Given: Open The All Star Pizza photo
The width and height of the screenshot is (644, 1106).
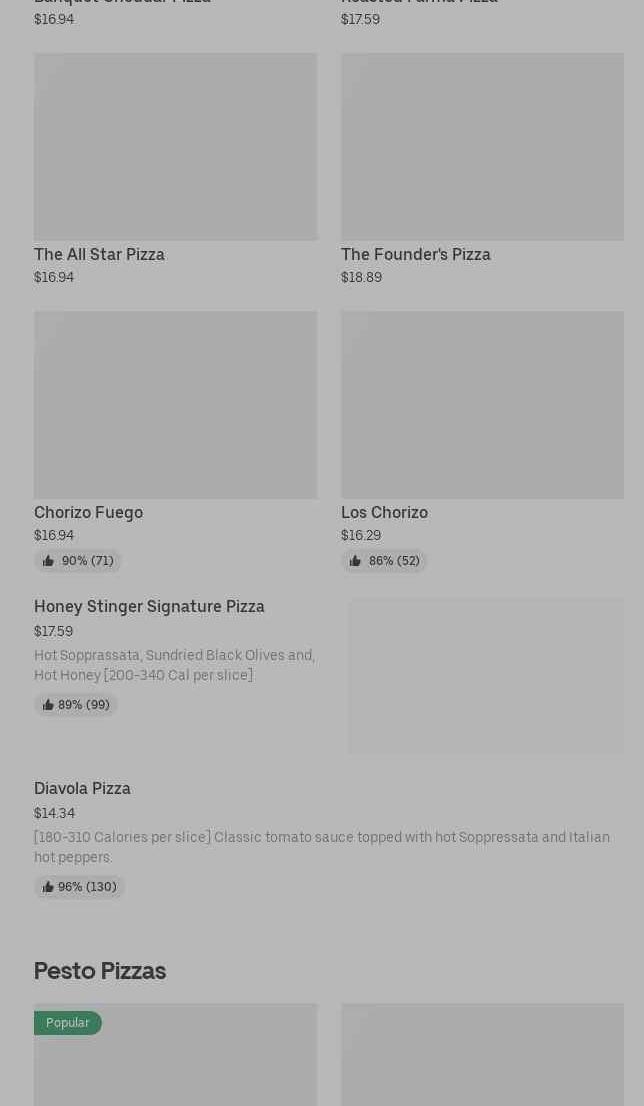Looking at the screenshot, I should click(175, 147).
